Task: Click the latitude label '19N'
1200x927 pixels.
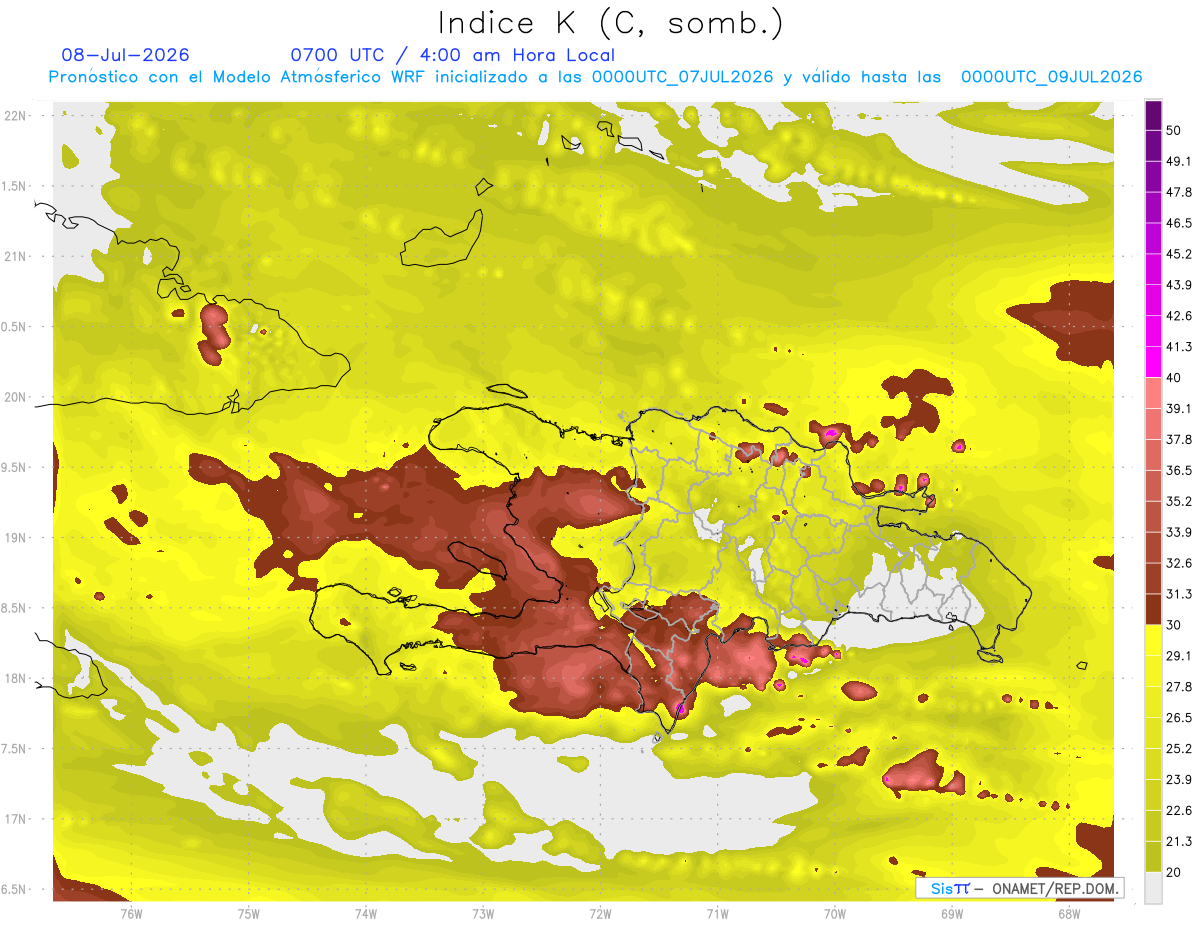Action: point(16,538)
